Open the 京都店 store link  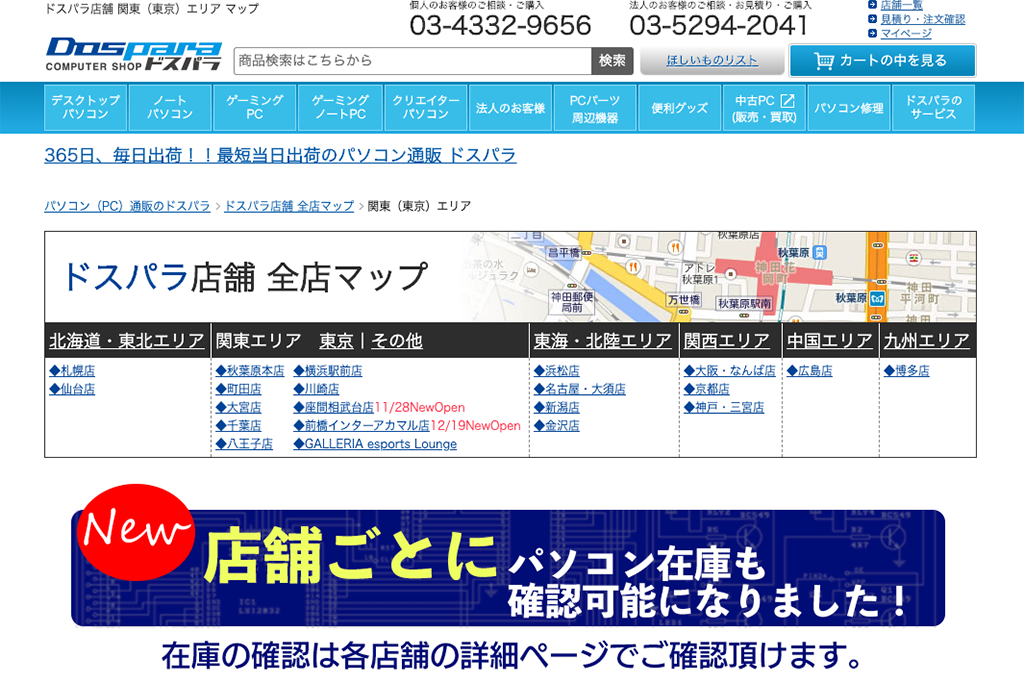707,389
